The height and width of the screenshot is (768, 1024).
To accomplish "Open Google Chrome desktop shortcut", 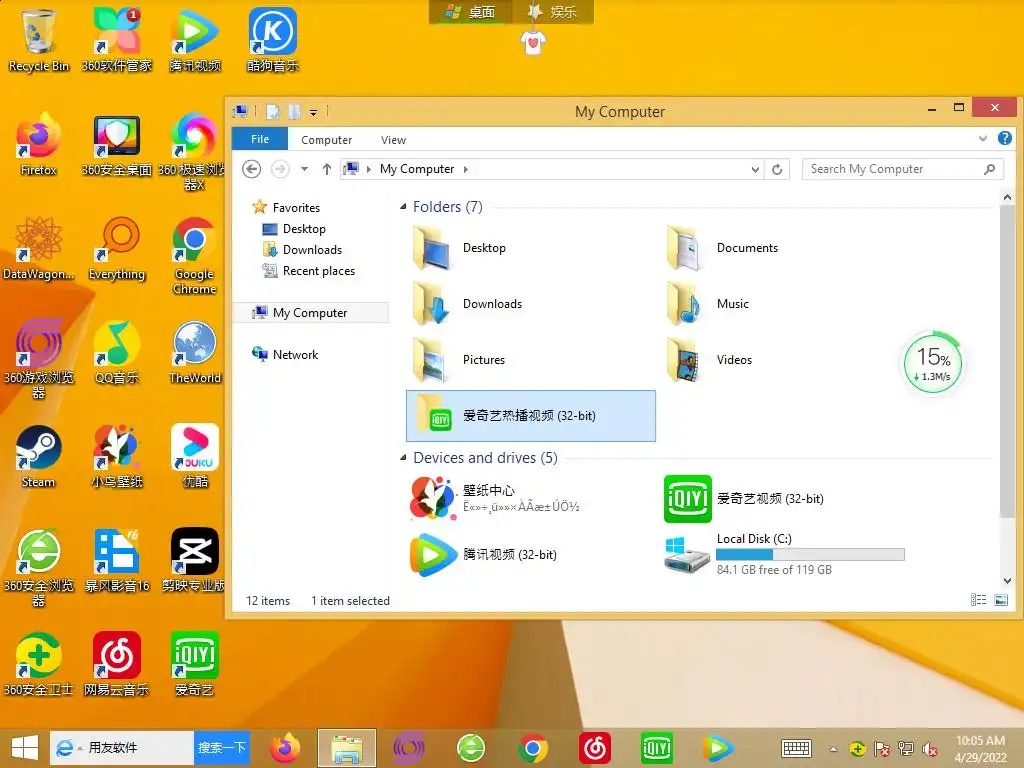I will tap(195, 255).
